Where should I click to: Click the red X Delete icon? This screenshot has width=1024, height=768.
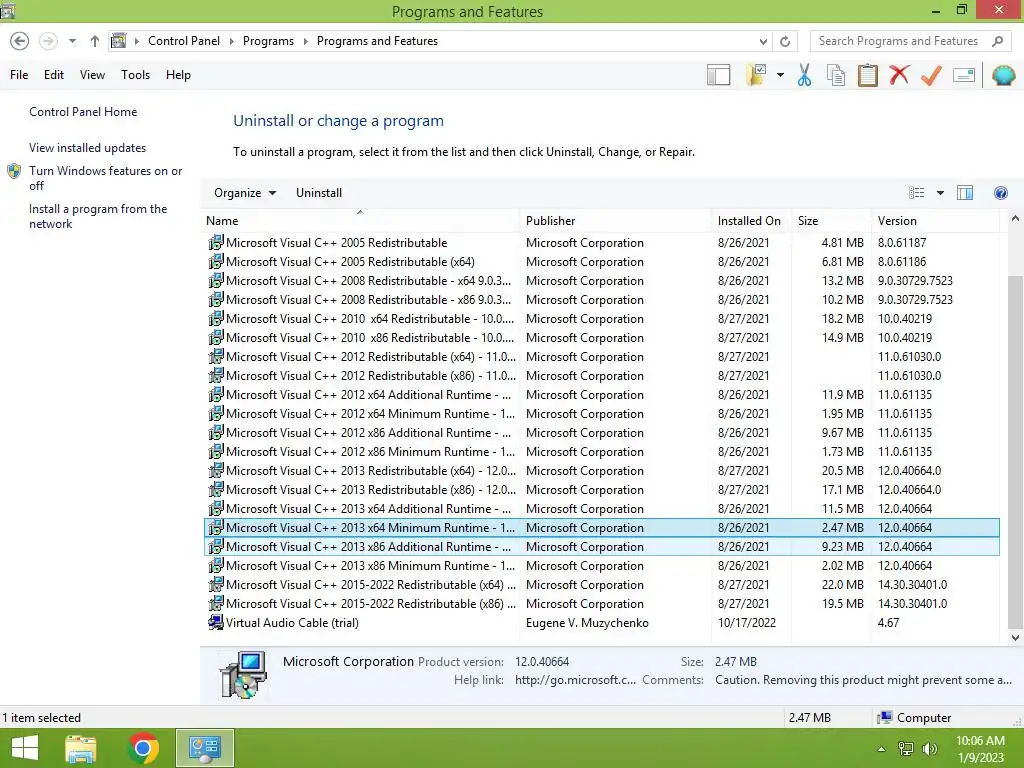pyautogui.click(x=899, y=75)
